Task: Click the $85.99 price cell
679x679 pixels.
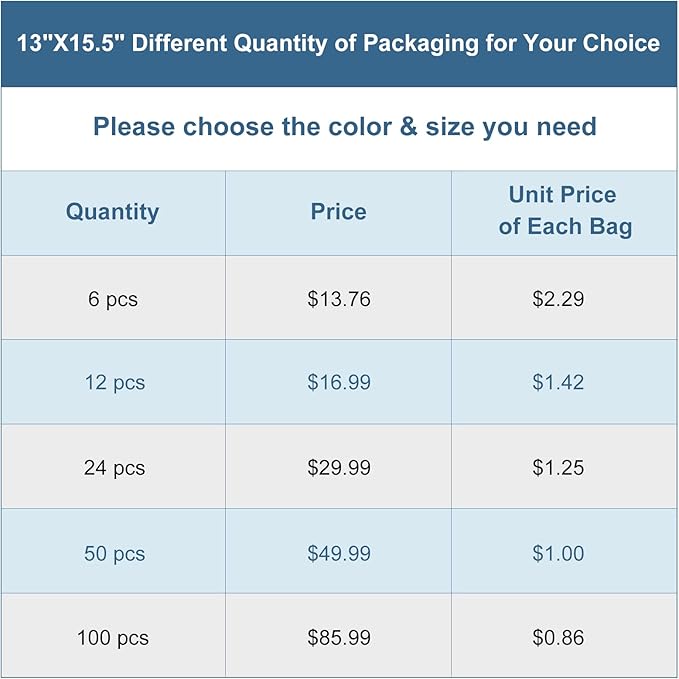Action: tap(338, 638)
